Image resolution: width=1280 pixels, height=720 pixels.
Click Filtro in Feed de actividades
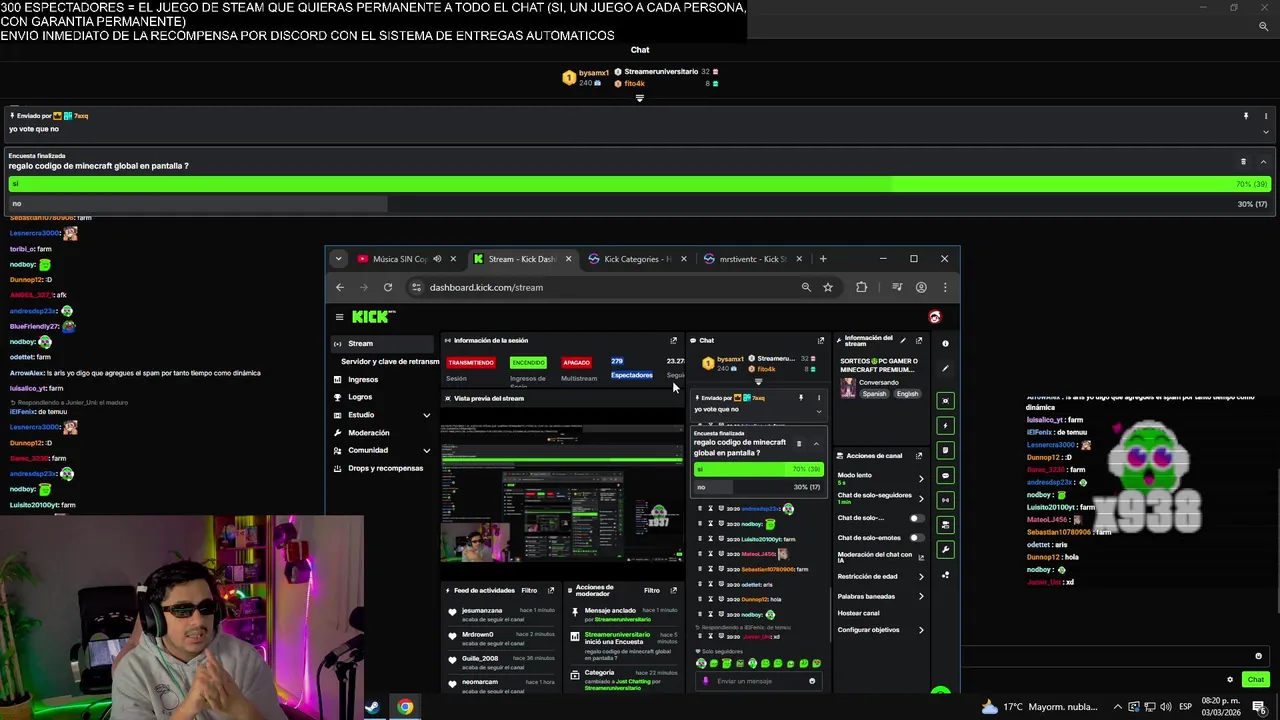529,590
